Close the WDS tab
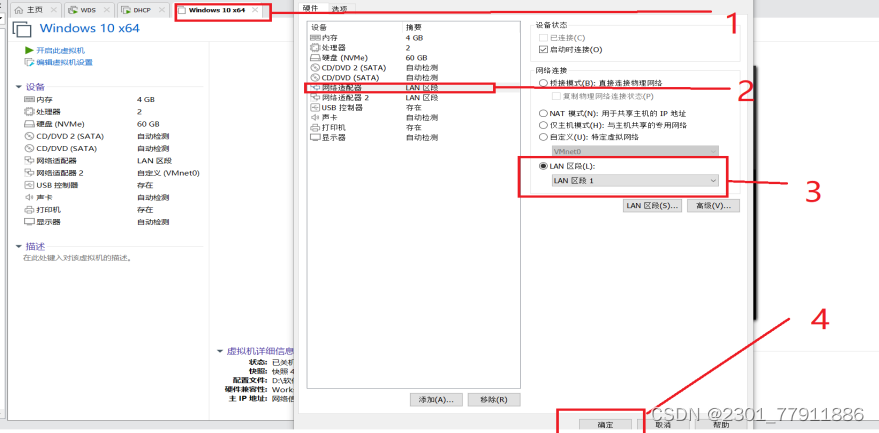 (107, 10)
